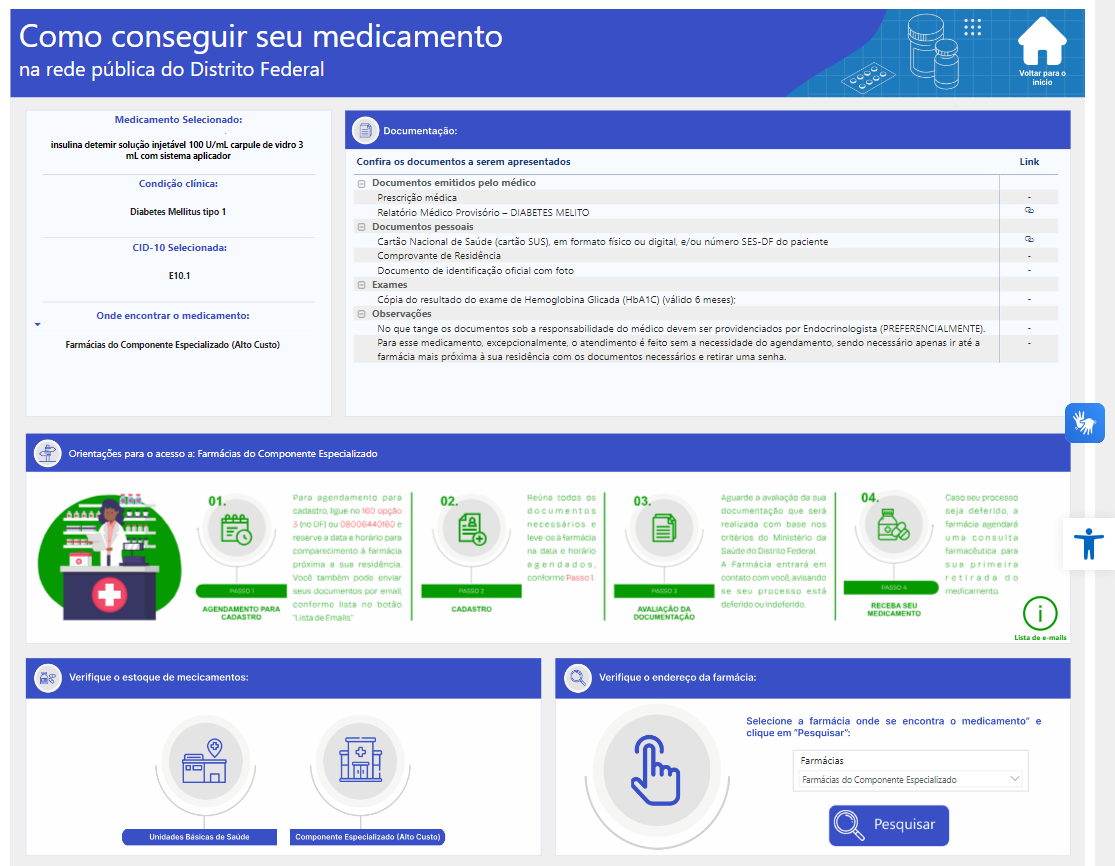Click the pill blister pack illustration

pyautogui.click(x=868, y=77)
